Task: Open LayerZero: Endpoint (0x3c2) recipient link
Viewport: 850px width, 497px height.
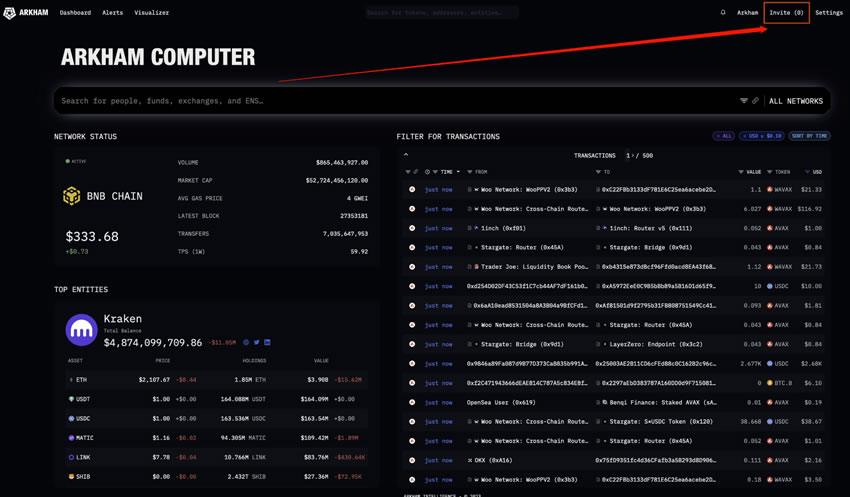Action: 656,344
